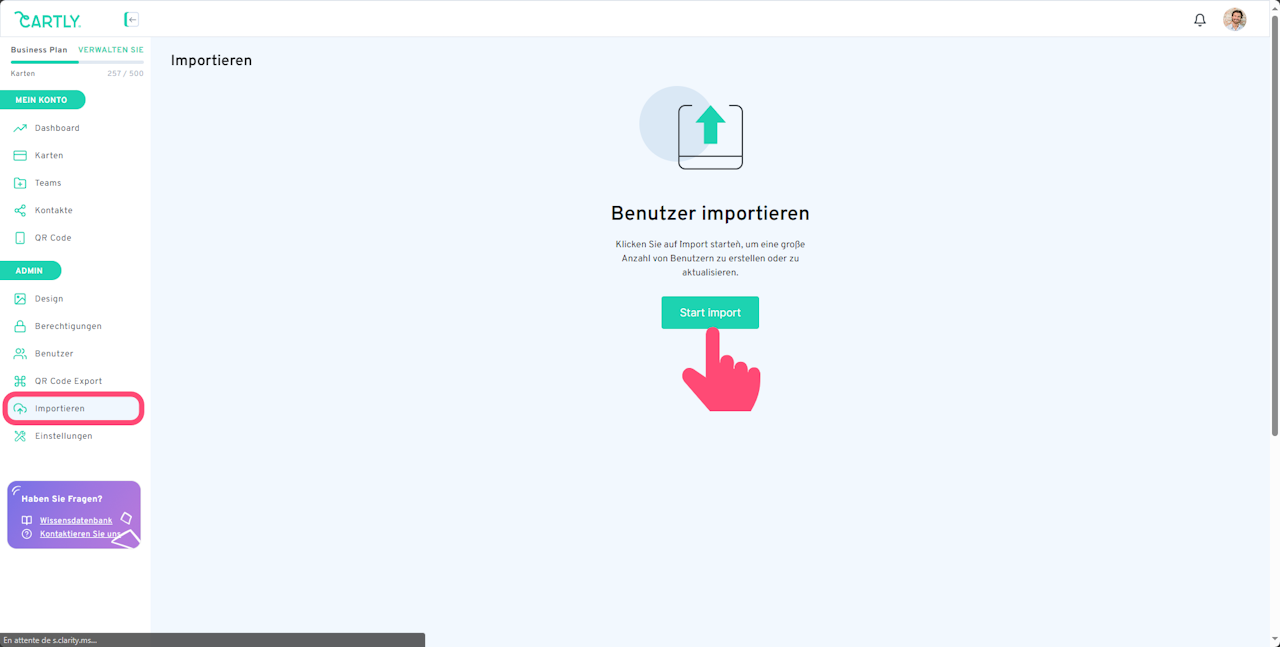Click the Karten card icon
The image size is (1280, 647).
(20, 156)
